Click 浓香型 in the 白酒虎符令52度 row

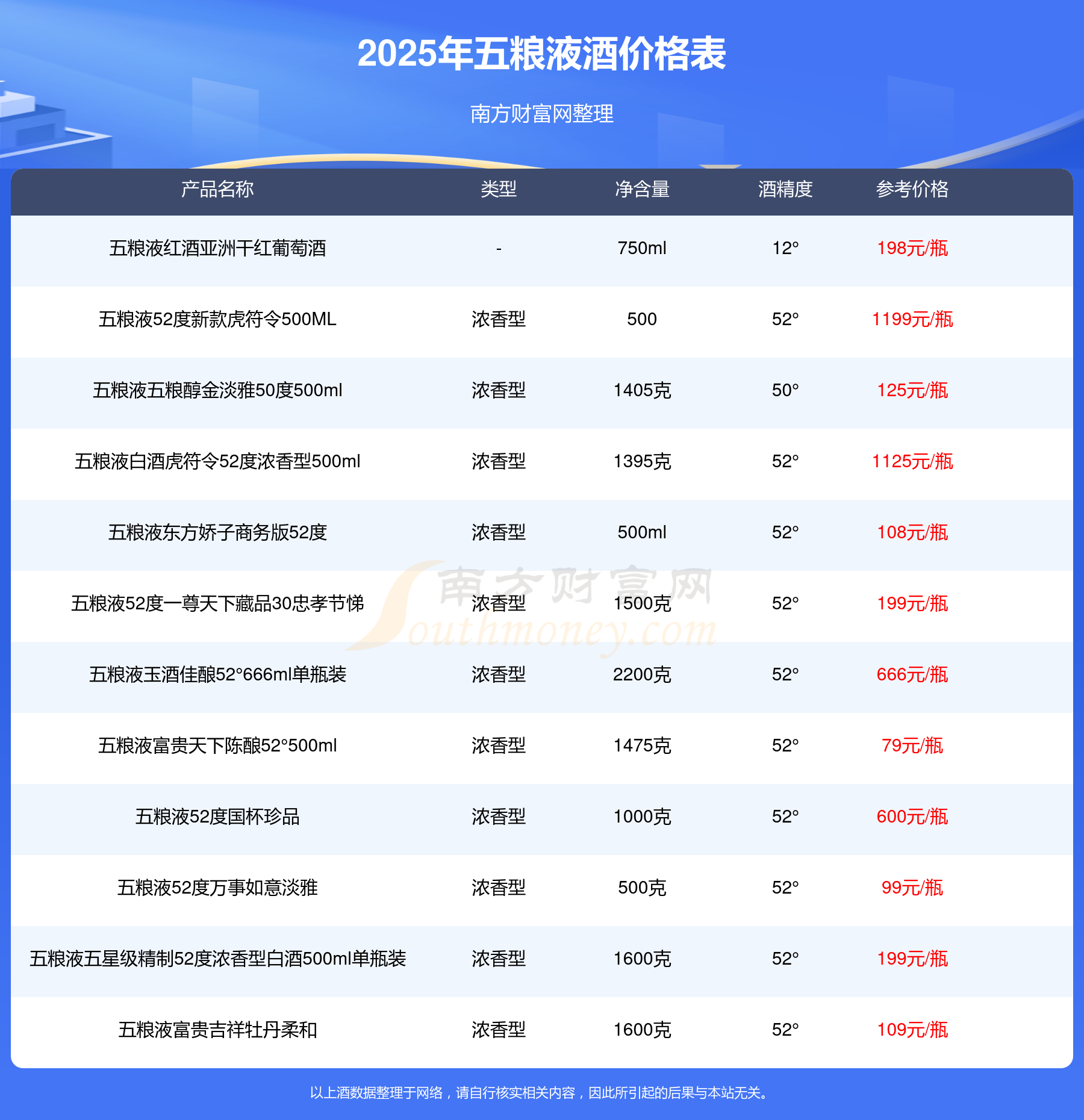[x=499, y=461]
